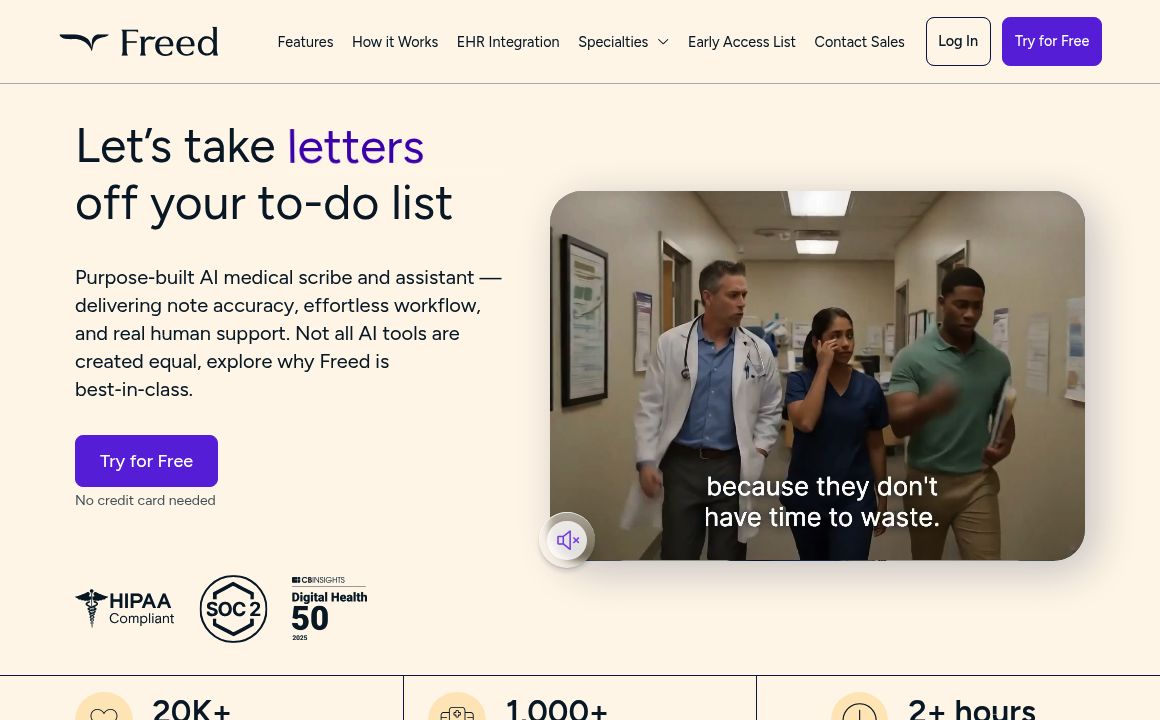Open EHR Integration in navigation

coord(508,42)
